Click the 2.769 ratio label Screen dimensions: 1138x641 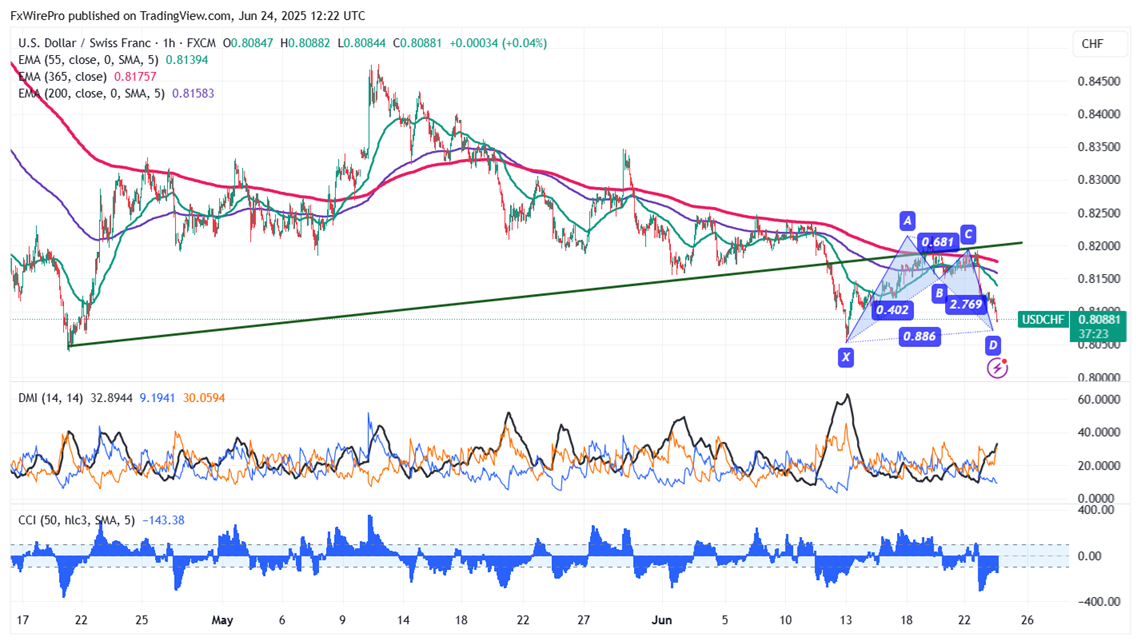tap(966, 304)
